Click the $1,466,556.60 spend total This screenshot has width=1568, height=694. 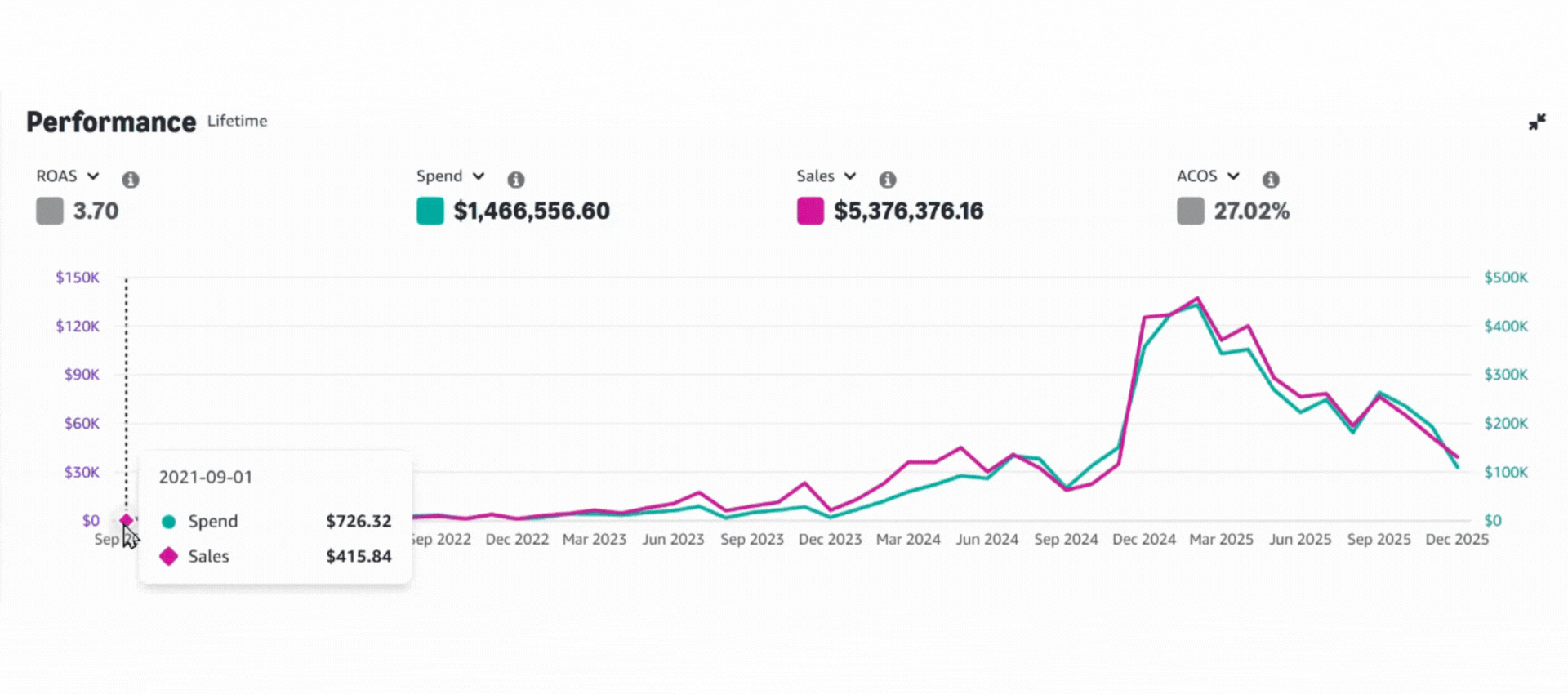pos(532,211)
